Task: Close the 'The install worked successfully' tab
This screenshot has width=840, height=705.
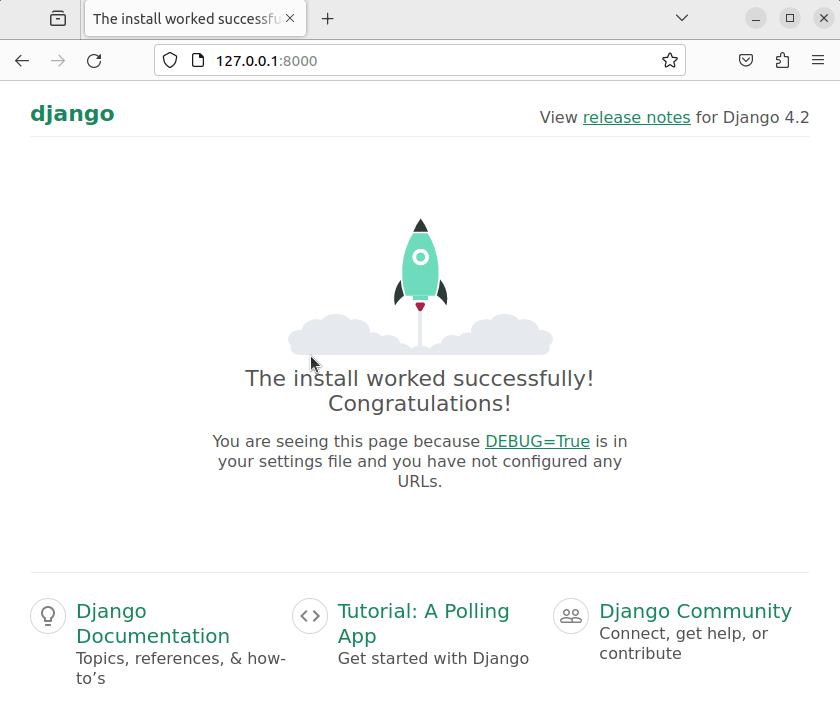Action: [x=290, y=18]
